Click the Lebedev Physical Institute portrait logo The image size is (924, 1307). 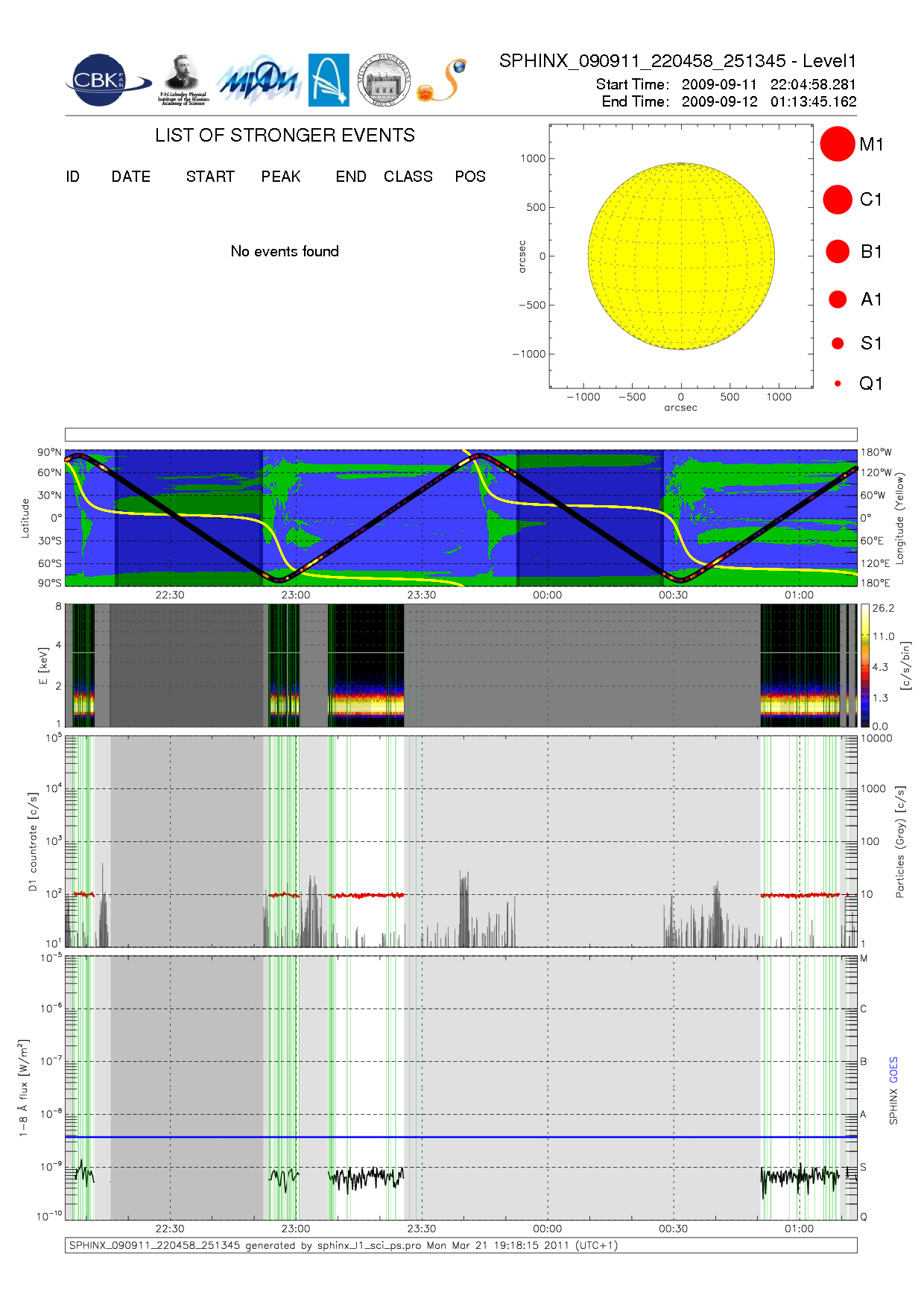[x=183, y=79]
